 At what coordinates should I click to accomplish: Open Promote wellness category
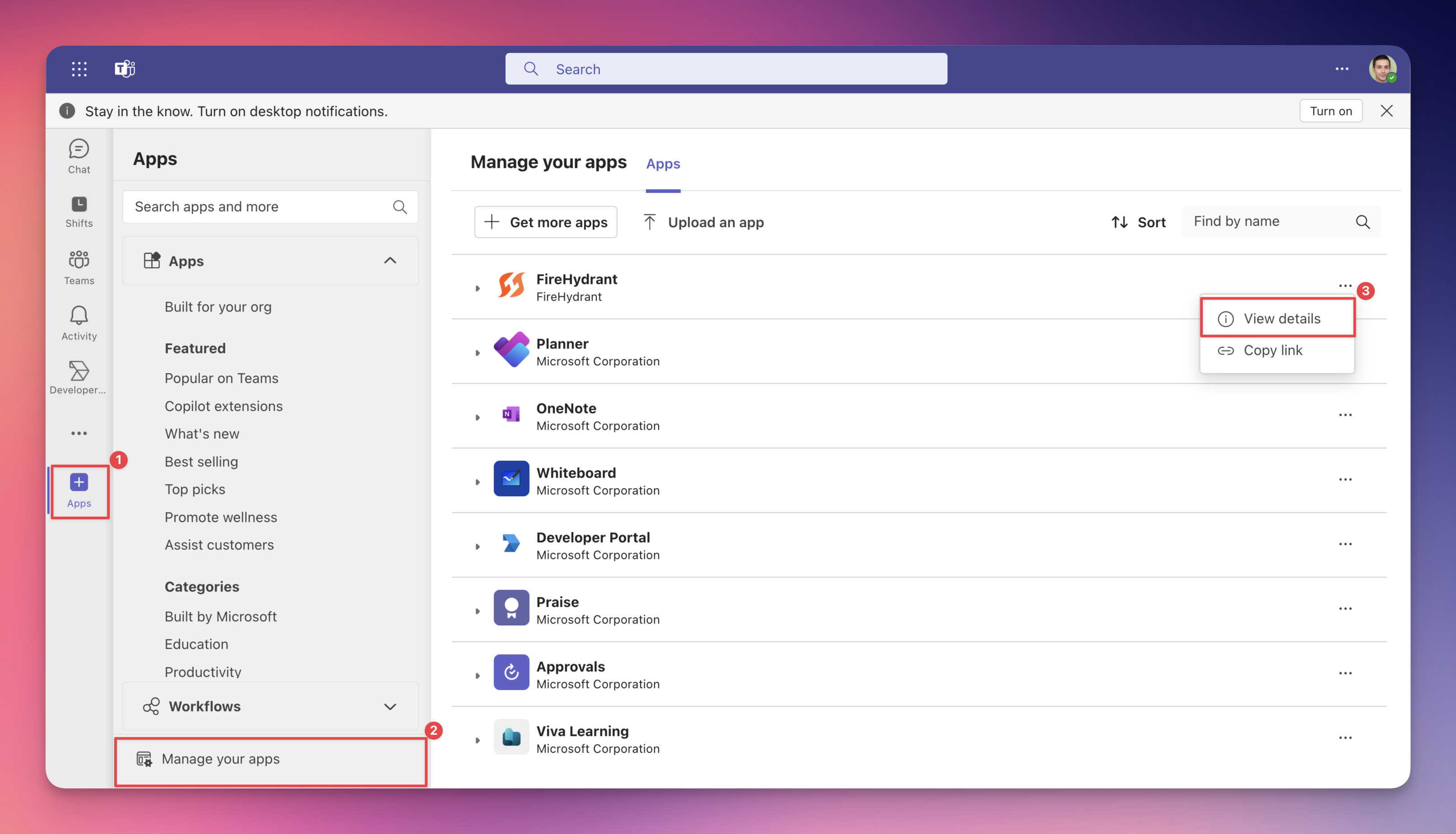pos(221,517)
